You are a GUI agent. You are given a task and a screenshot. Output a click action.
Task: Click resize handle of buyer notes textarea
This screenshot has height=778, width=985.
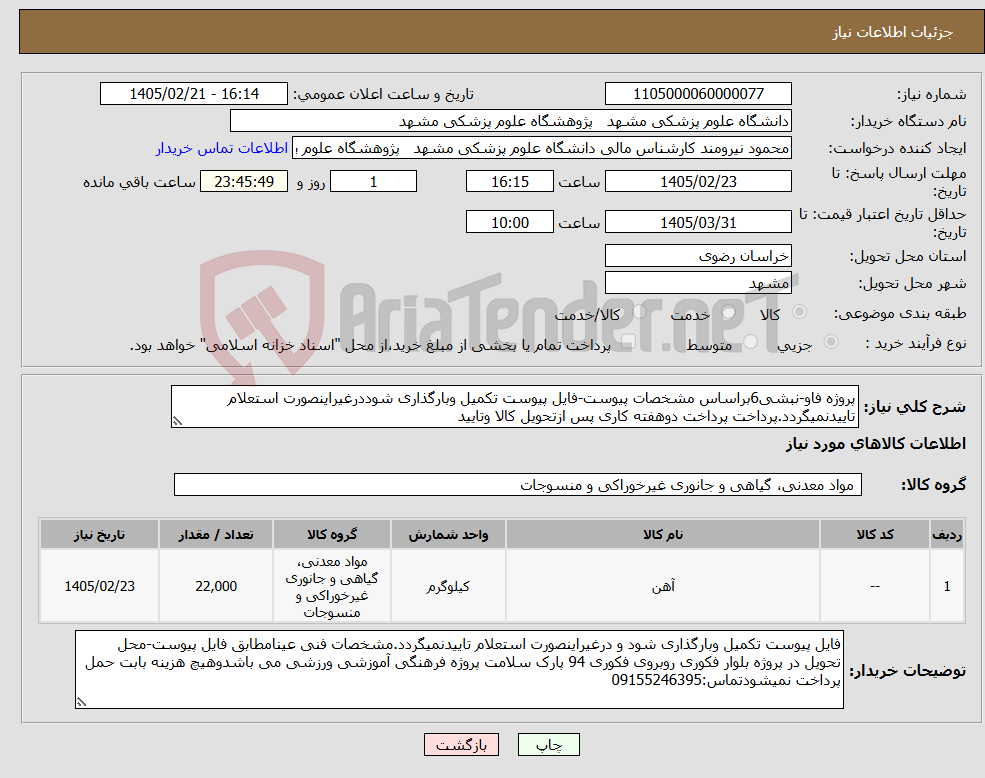(81, 702)
